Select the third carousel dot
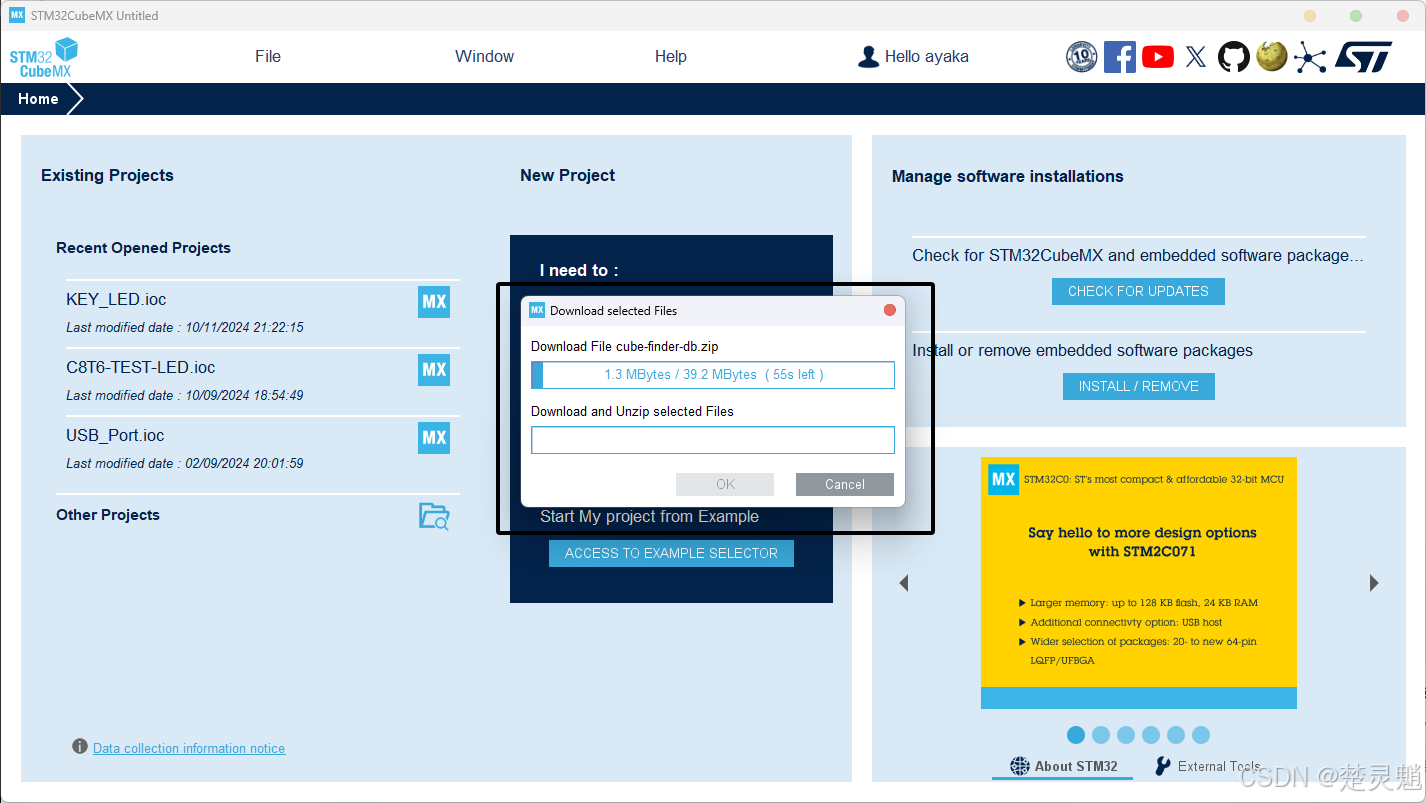Image resolution: width=1426 pixels, height=803 pixels. [x=1126, y=735]
